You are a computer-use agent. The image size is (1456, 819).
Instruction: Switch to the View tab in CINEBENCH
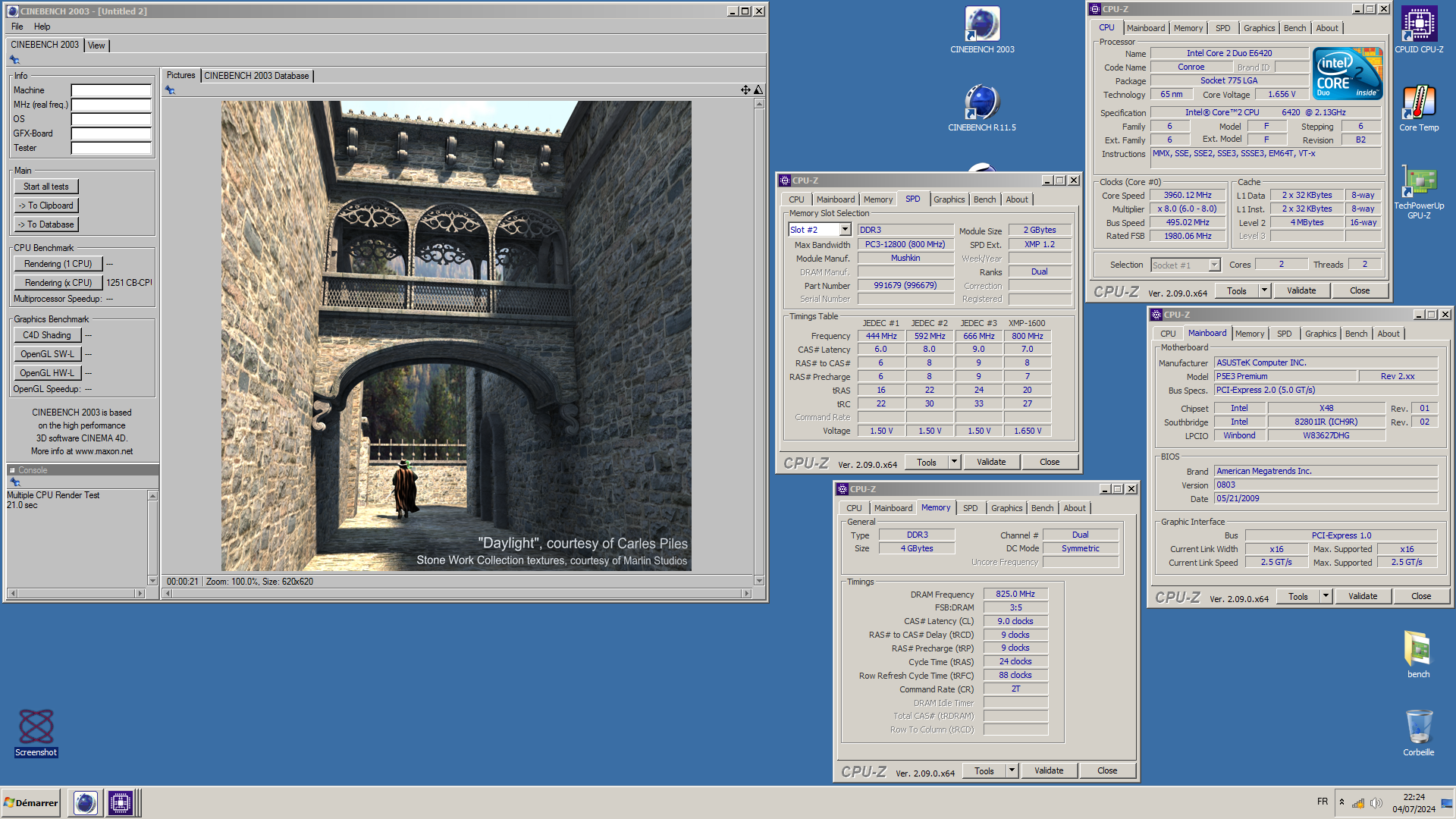pos(96,45)
